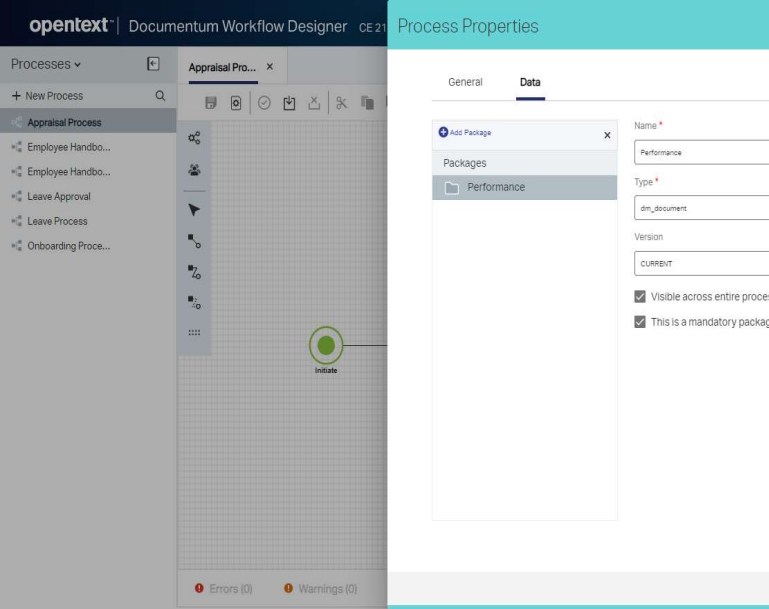This screenshot has height=609, width=769.
Task: Switch to the General tab
Action: 465,82
